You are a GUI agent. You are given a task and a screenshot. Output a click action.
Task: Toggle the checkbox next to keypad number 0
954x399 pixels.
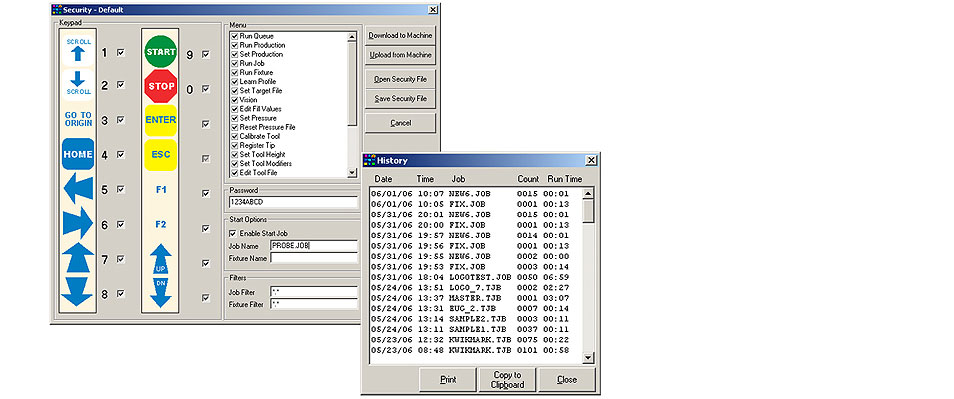(206, 89)
